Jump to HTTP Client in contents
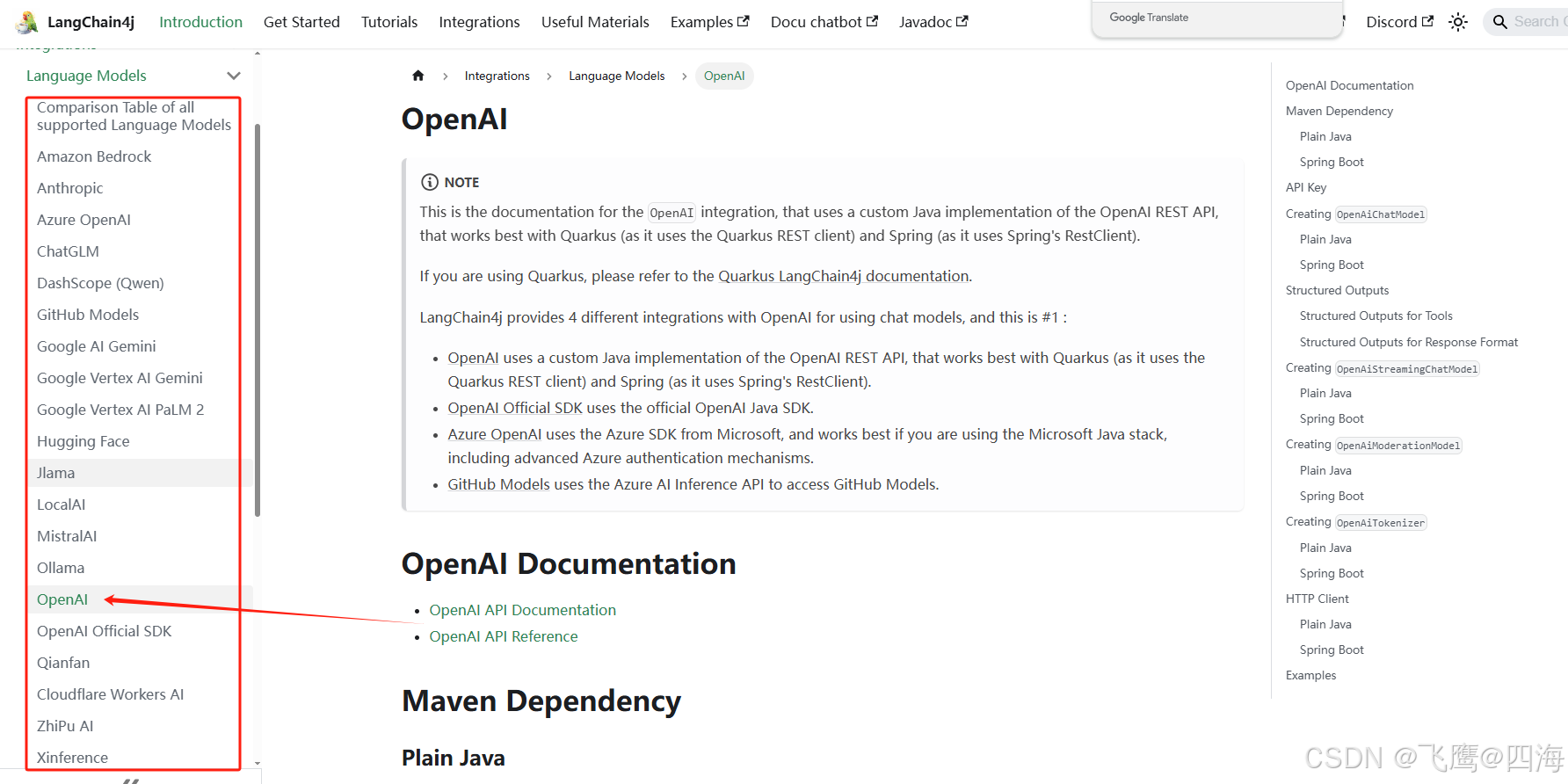This screenshot has height=784, width=1568. click(x=1317, y=599)
